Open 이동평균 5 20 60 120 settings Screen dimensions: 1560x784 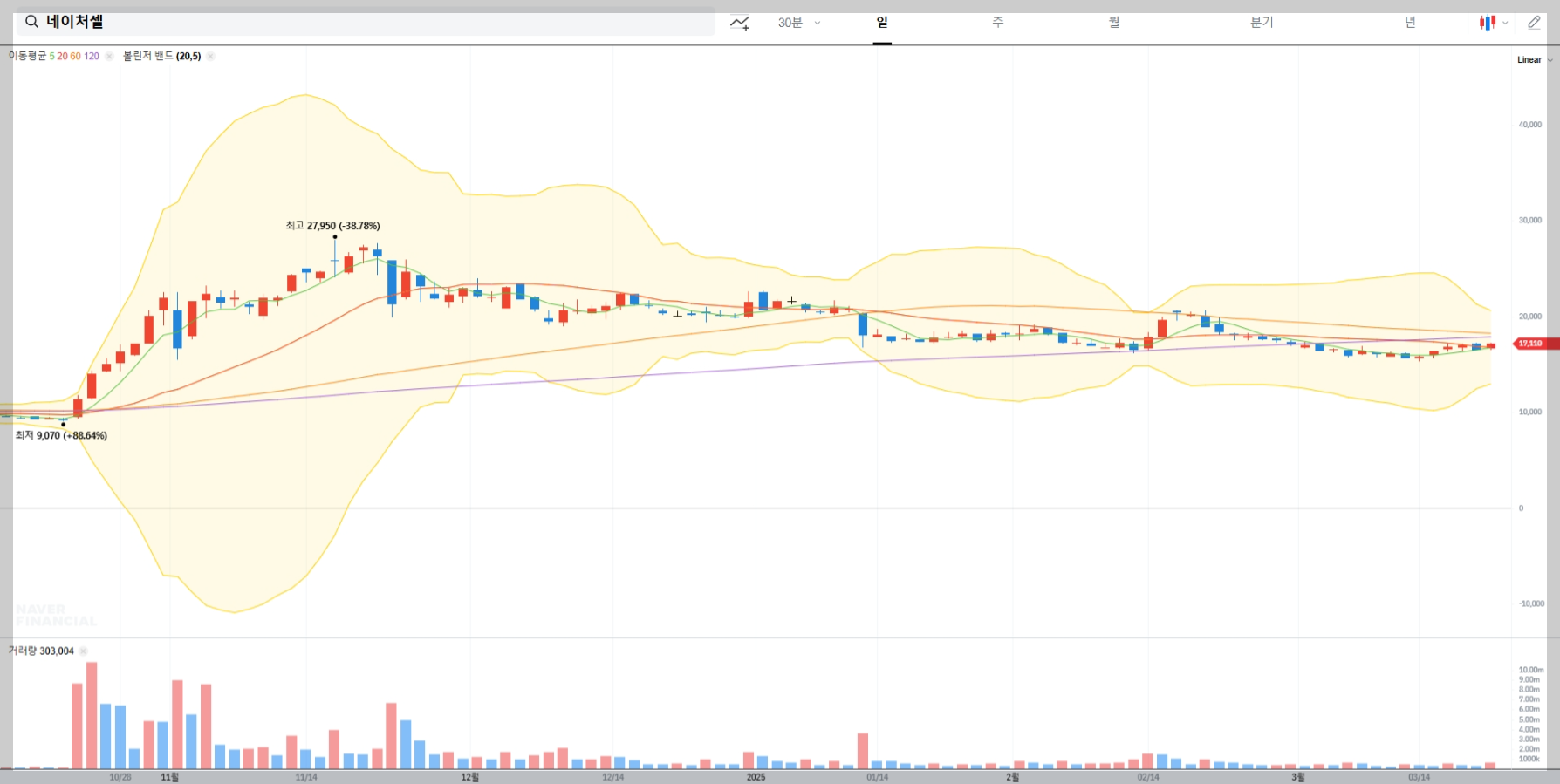click(x=54, y=56)
